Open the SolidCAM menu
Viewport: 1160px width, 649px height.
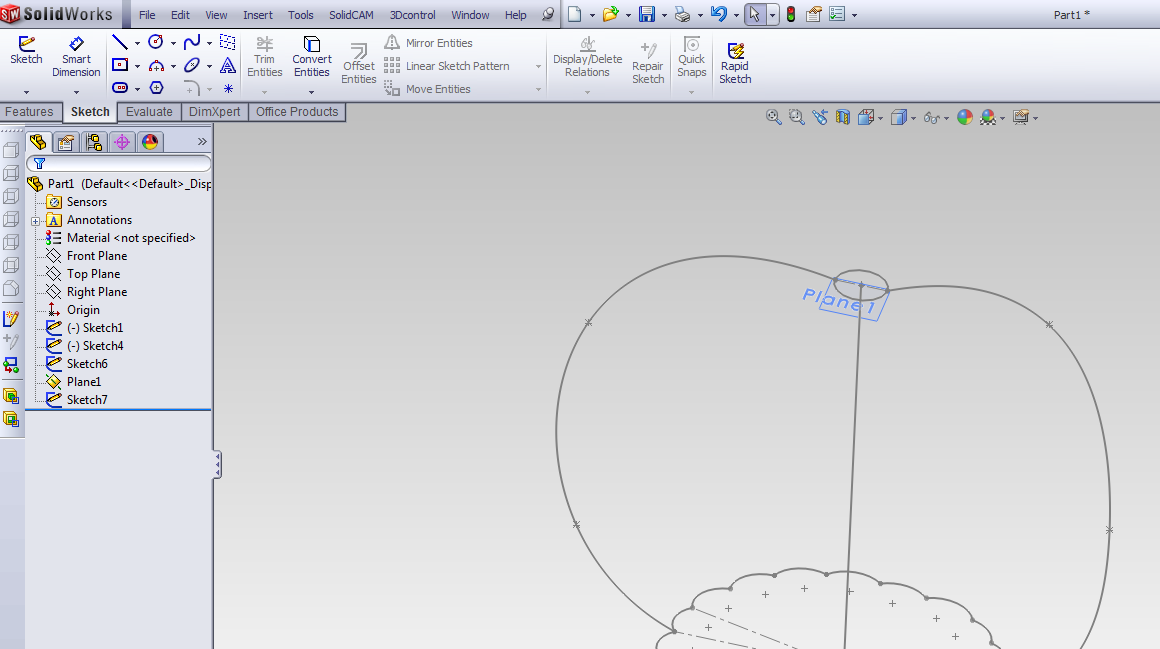(351, 15)
